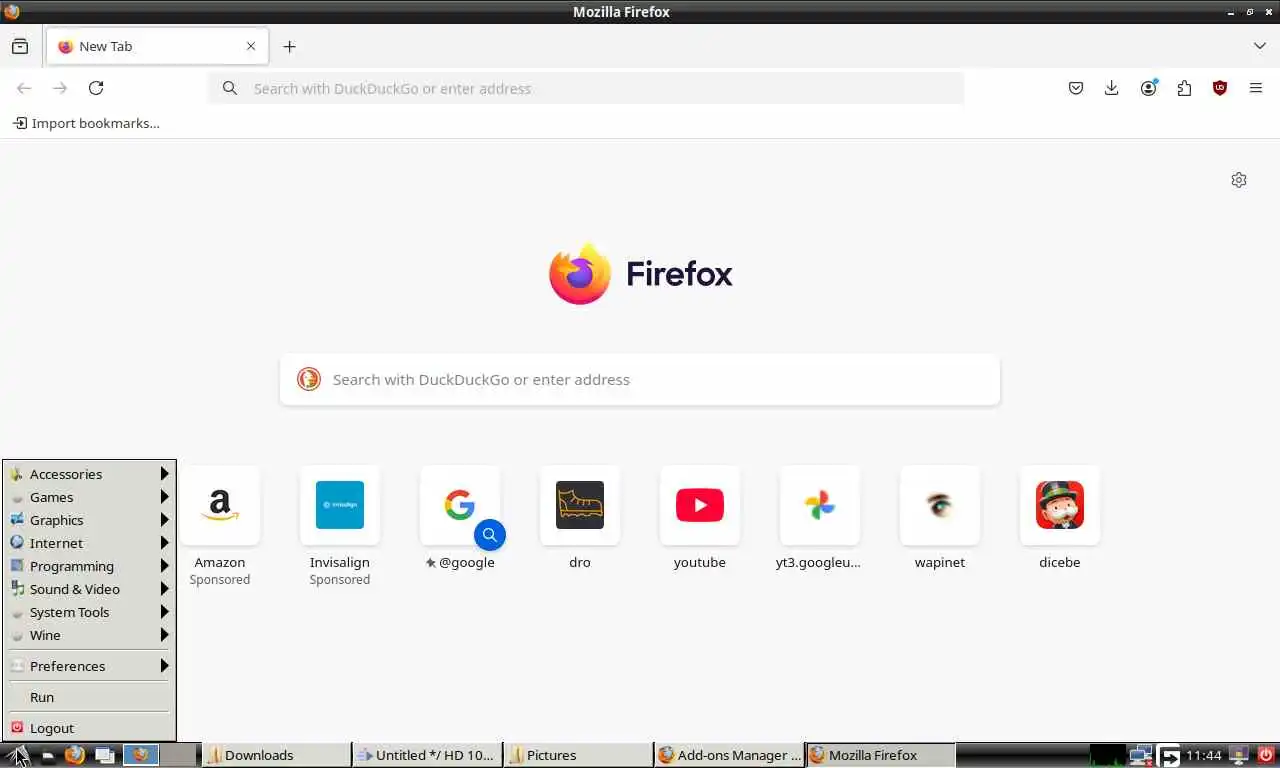Expand the list all tabs chevron
This screenshot has height=768, width=1280.
pyautogui.click(x=1259, y=46)
